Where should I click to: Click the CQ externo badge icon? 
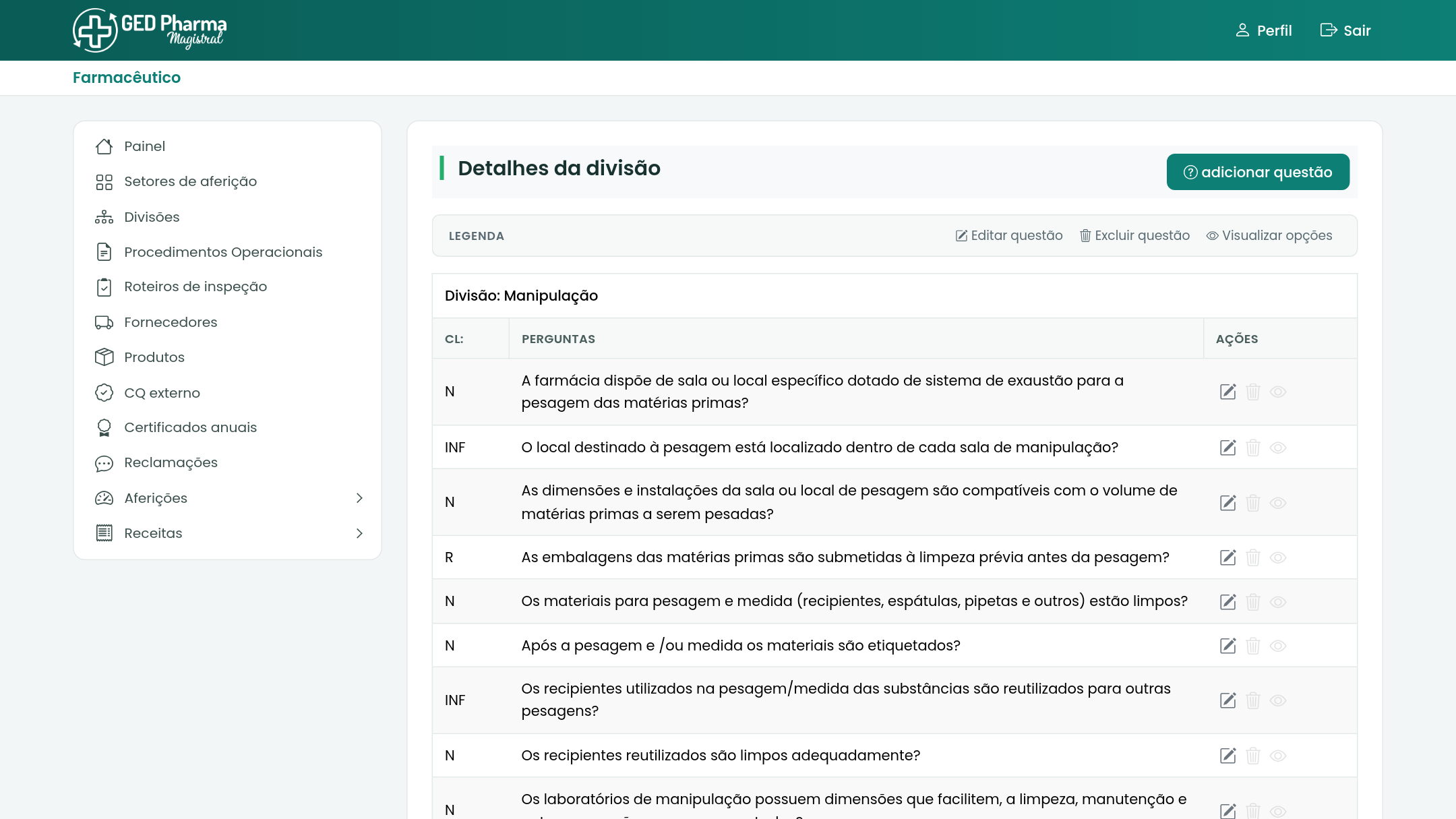click(x=104, y=392)
